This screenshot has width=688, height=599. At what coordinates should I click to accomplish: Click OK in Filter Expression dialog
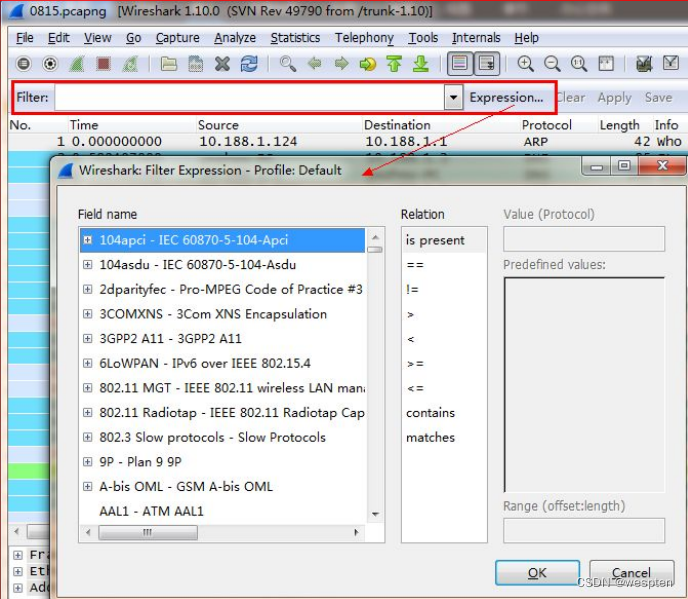(x=538, y=573)
